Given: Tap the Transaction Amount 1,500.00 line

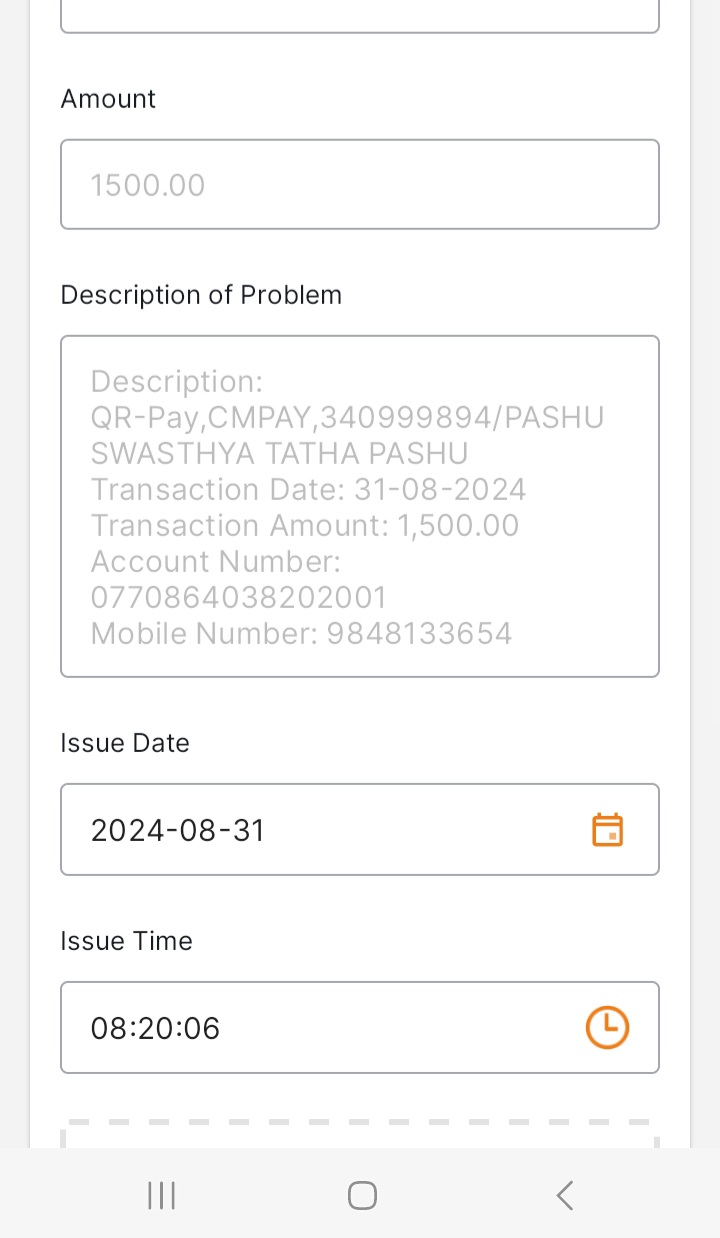Looking at the screenshot, I should (305, 525).
